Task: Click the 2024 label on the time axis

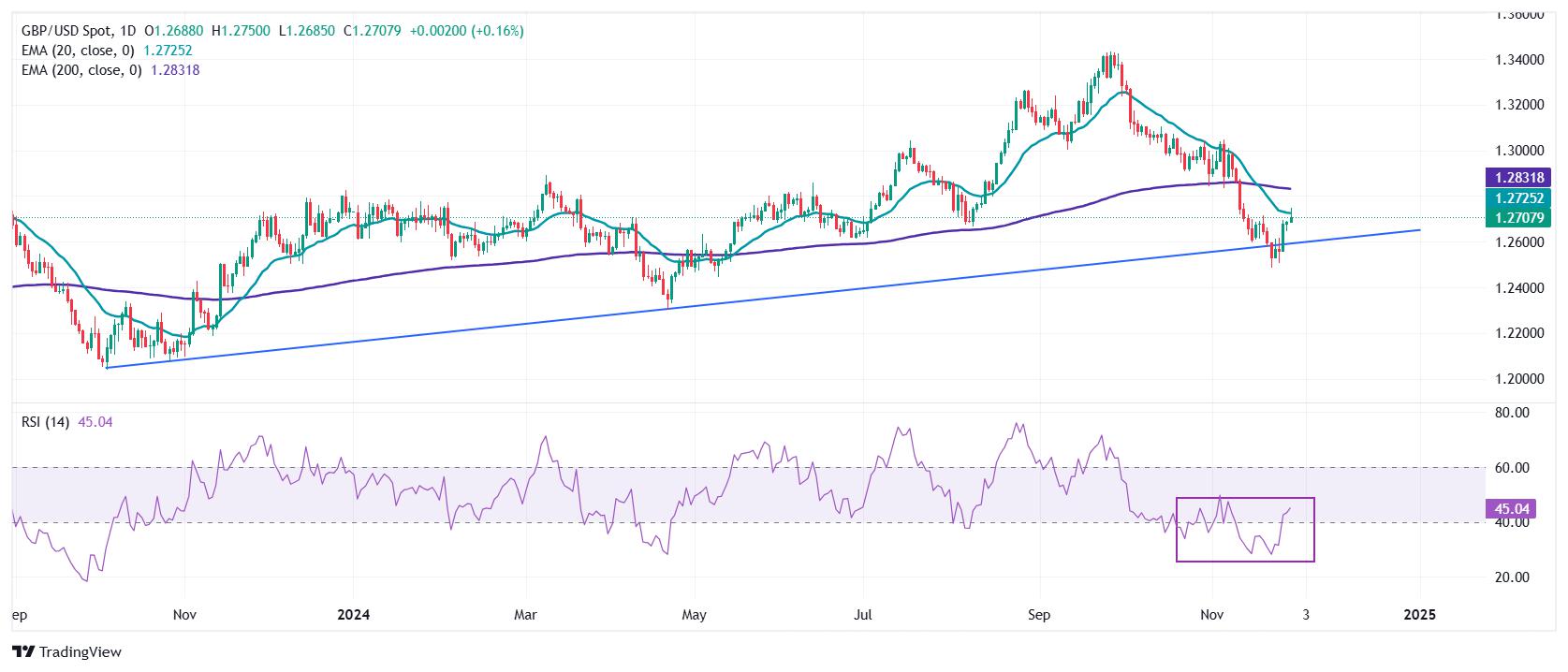Action: pyautogui.click(x=354, y=615)
